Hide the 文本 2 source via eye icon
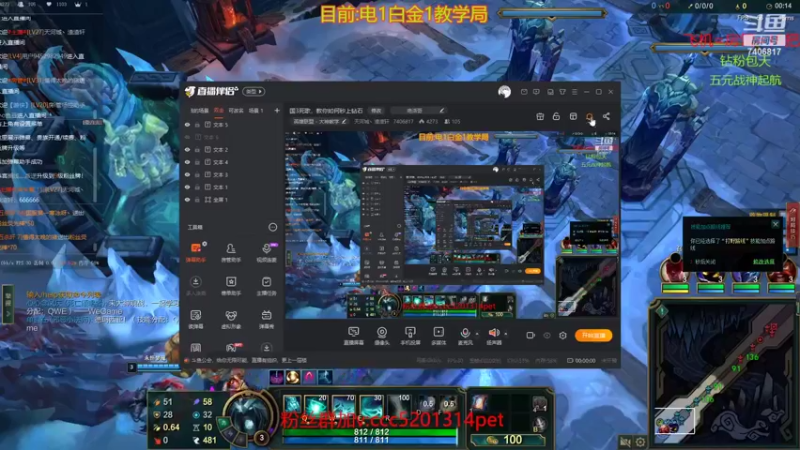Screen dimensions: 800x450 click(187, 149)
